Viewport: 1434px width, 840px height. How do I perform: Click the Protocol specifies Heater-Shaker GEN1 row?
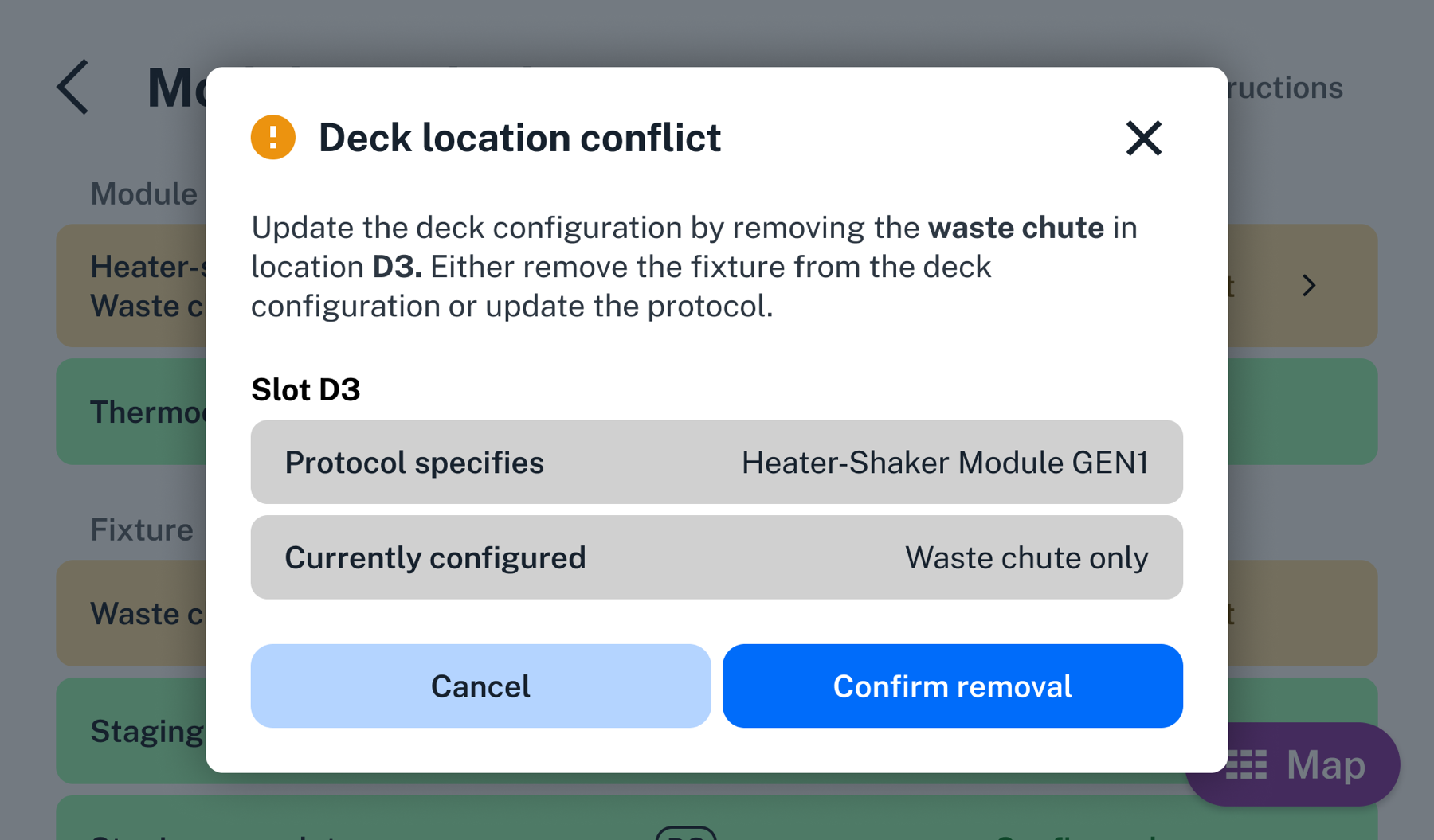(x=715, y=462)
